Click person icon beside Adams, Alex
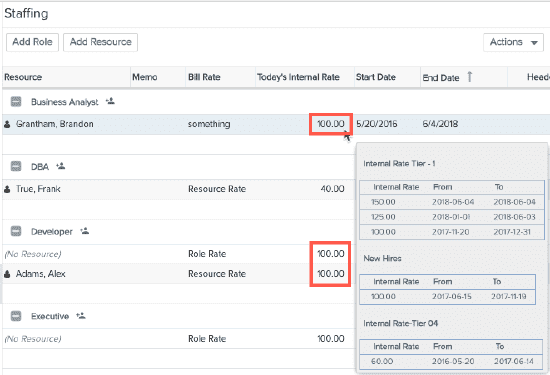550x375 pixels. tap(7, 274)
